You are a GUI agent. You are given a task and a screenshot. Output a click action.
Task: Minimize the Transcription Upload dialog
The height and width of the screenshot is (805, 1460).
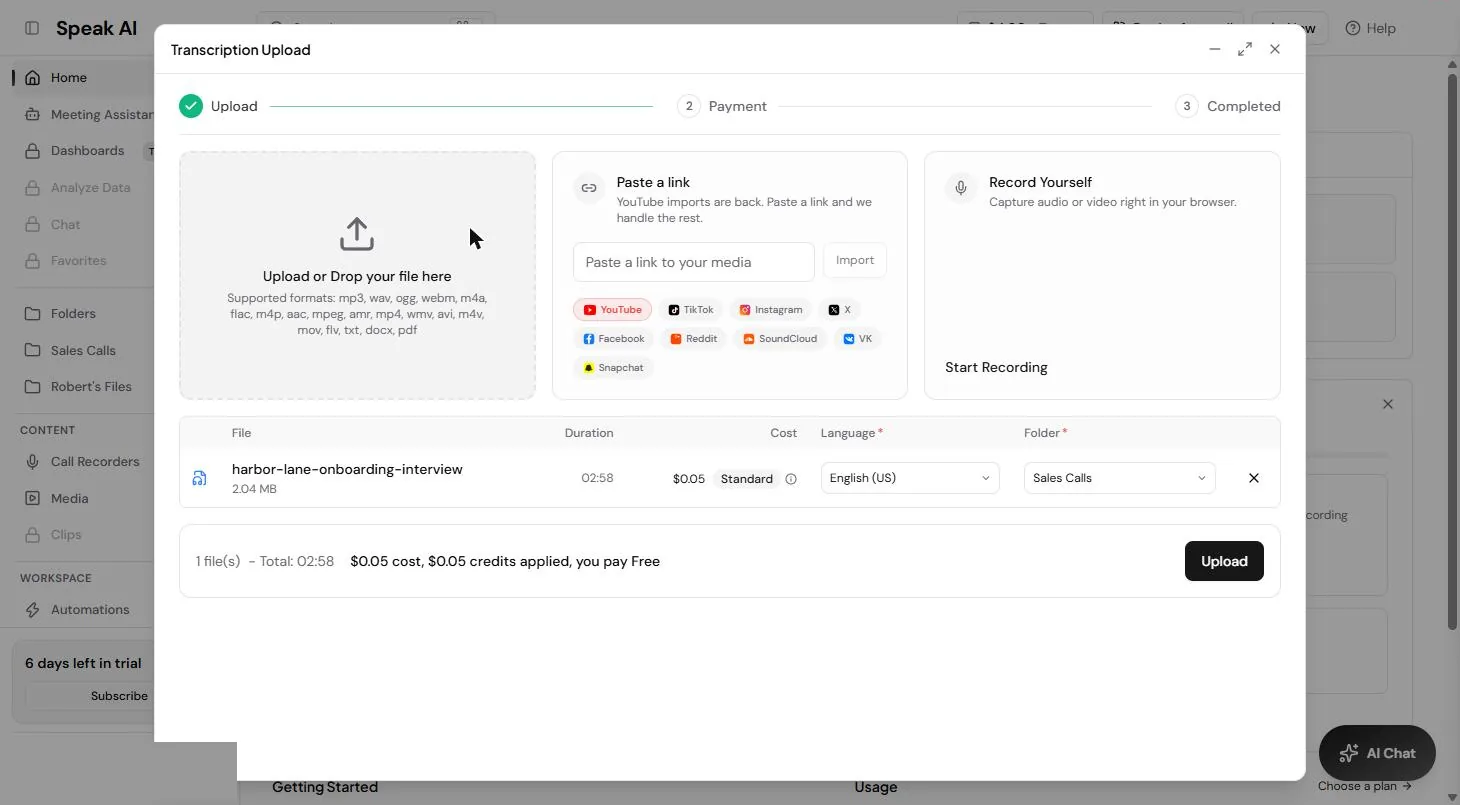[x=1215, y=49]
